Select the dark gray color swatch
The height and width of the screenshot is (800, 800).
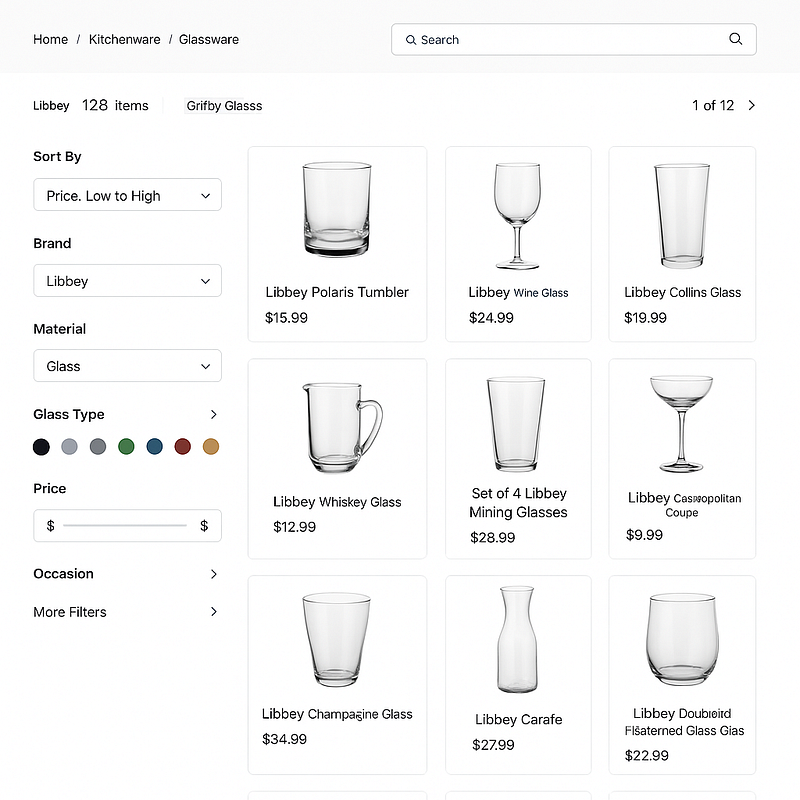click(98, 446)
